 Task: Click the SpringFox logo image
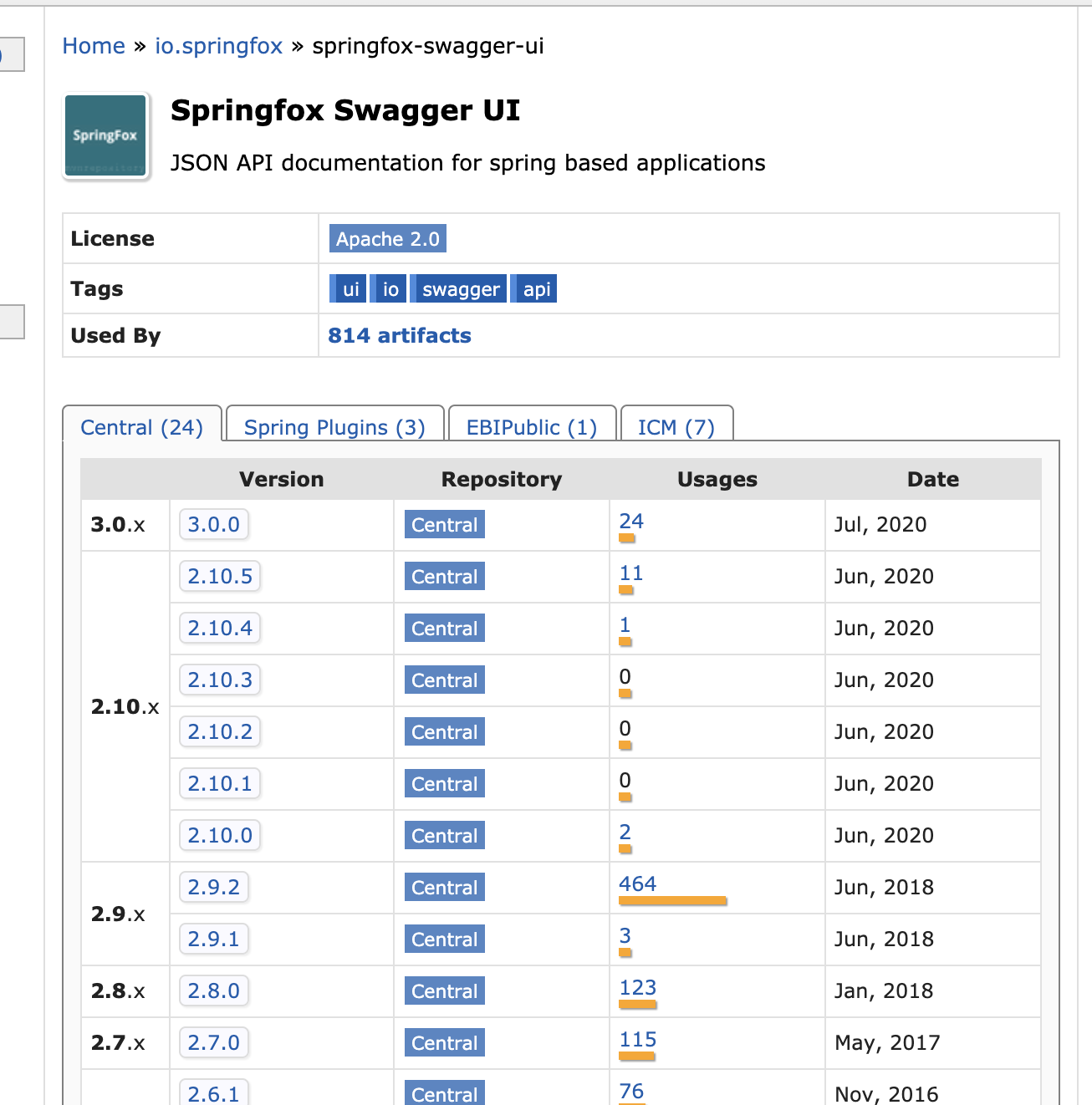click(105, 135)
